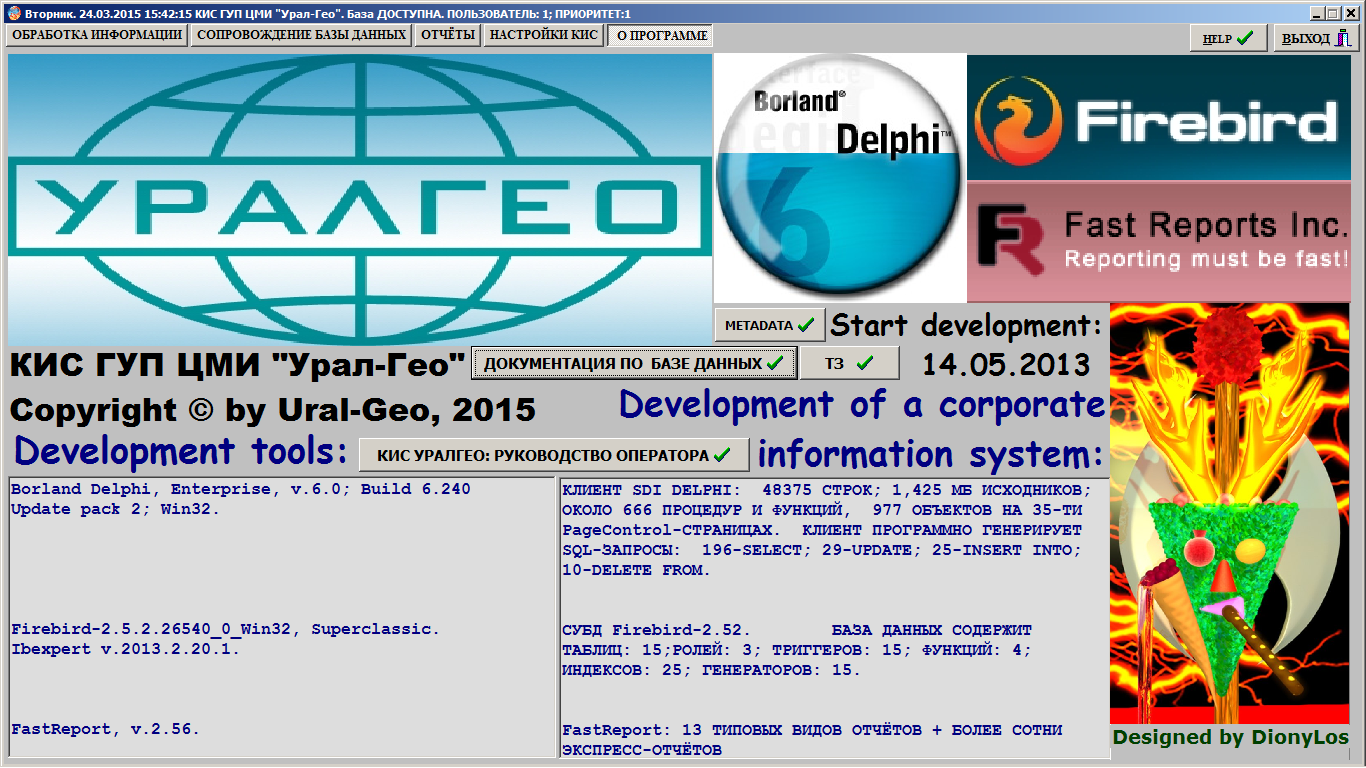Click the DionyLos fiery mask artwork
Image resolution: width=1366 pixels, height=768 pixels.
tap(1229, 513)
